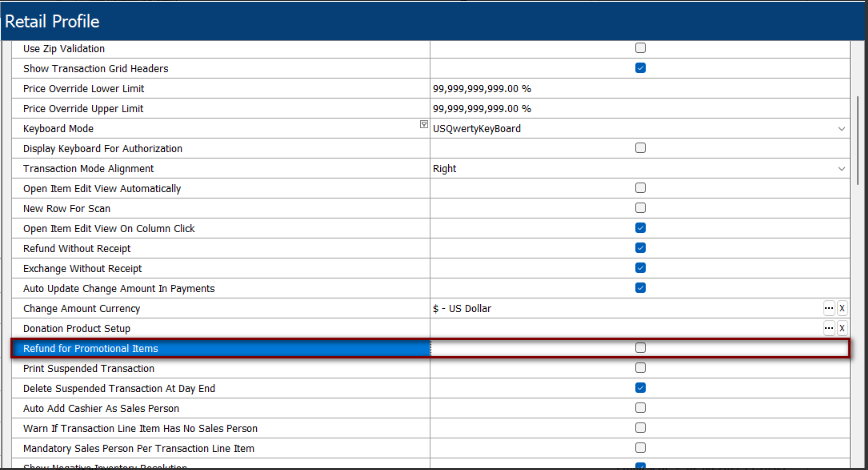The image size is (868, 470).
Task: Expand the Transaction Mode Alignment dropdown
Action: click(841, 169)
